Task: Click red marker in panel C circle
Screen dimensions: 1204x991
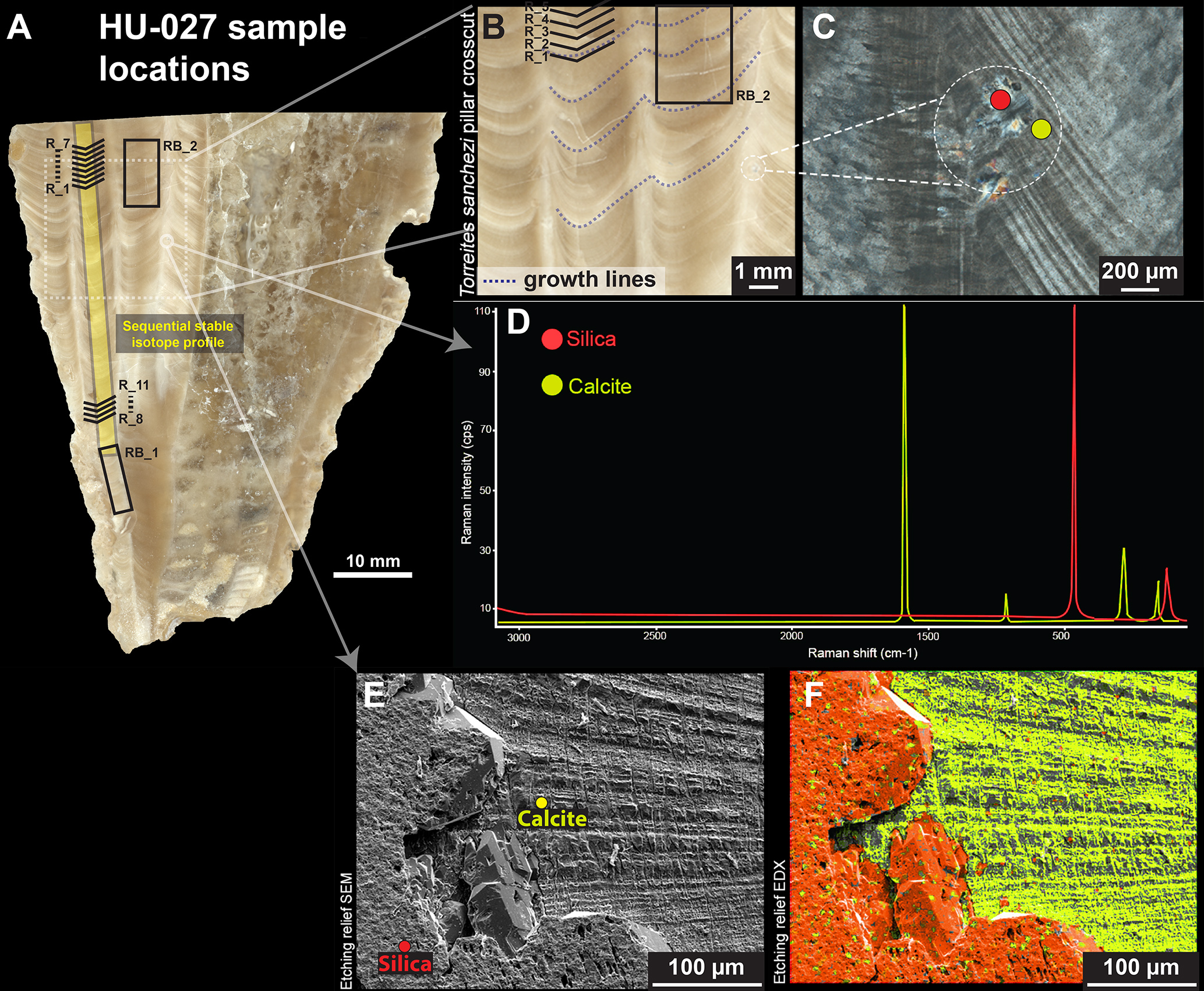Action: click(1000, 100)
